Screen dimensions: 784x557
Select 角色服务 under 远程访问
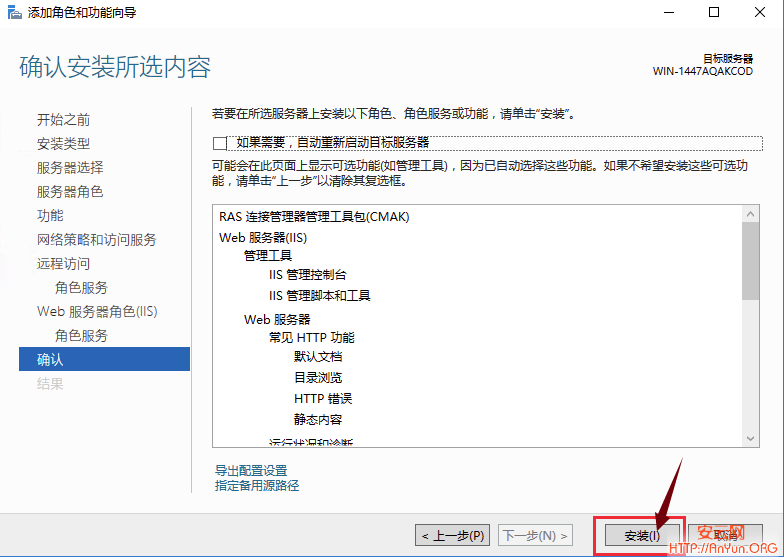82,288
